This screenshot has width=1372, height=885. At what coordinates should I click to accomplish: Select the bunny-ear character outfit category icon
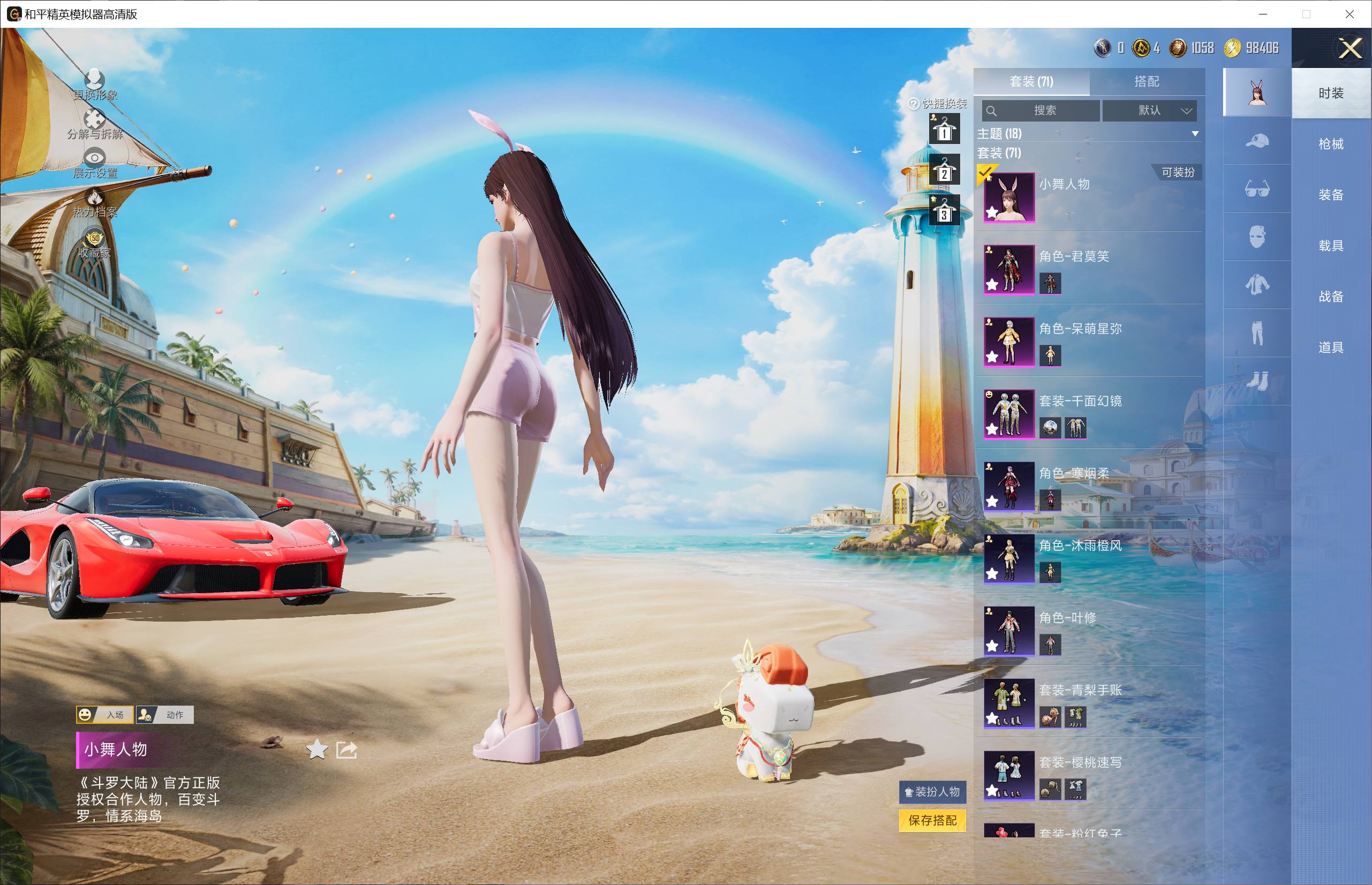tap(1257, 92)
